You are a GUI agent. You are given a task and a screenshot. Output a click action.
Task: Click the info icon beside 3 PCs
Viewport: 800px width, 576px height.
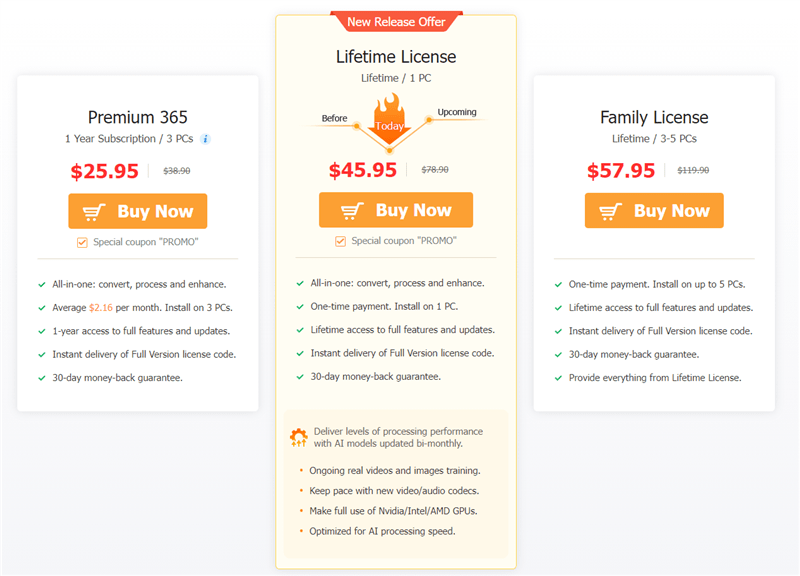click(205, 139)
